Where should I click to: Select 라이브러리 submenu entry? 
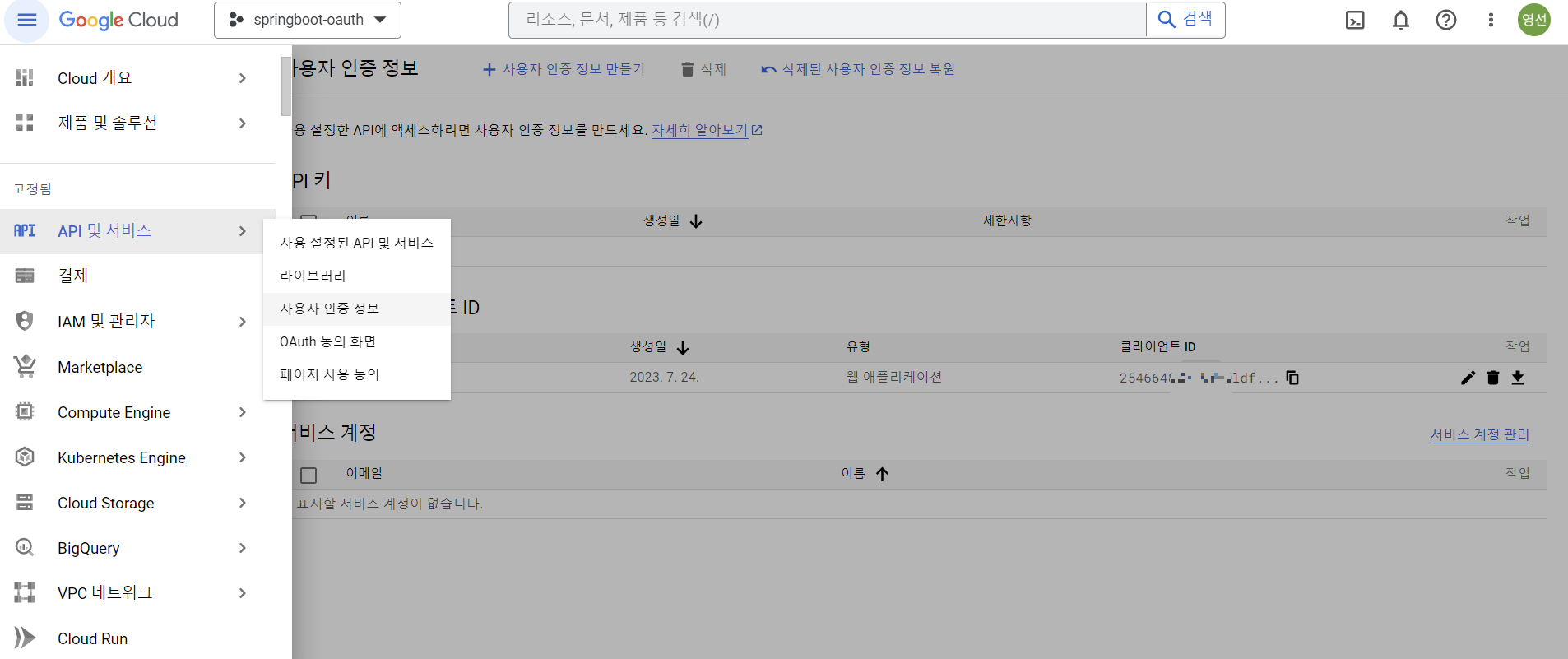(x=356, y=276)
